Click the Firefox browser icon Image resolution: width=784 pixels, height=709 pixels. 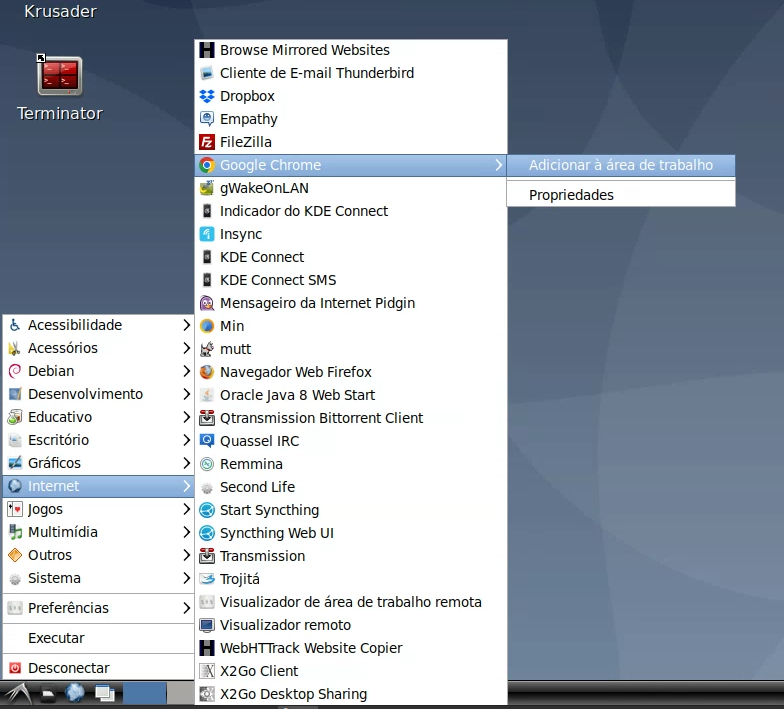206,372
